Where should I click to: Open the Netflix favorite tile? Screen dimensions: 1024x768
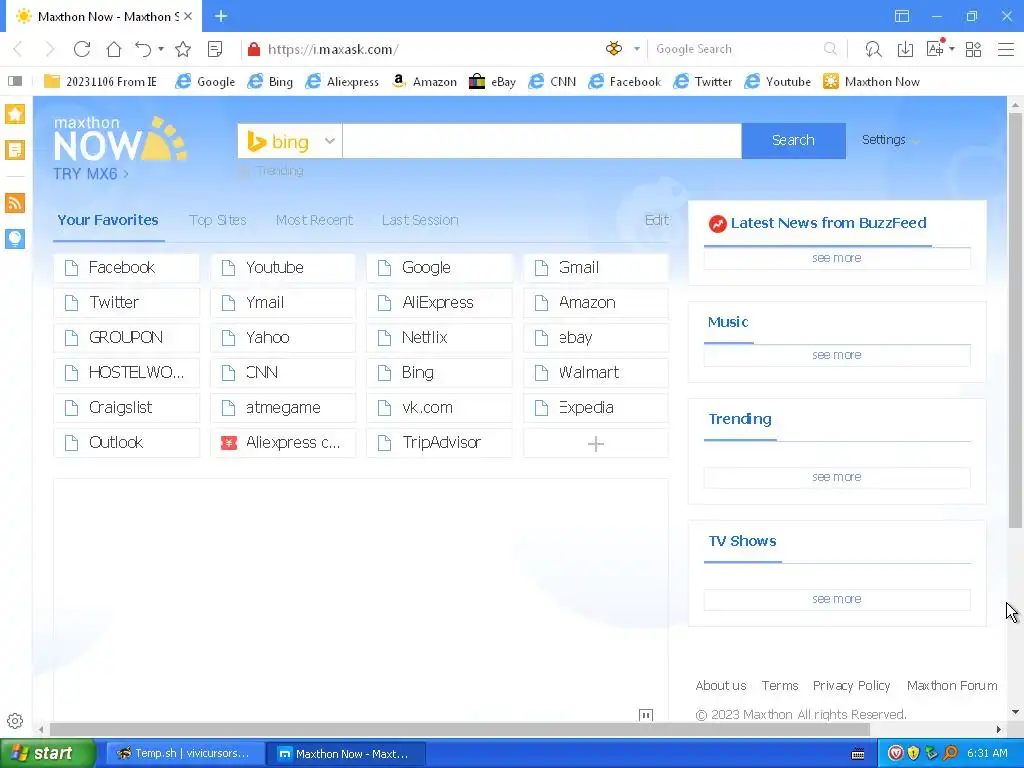[440, 338]
